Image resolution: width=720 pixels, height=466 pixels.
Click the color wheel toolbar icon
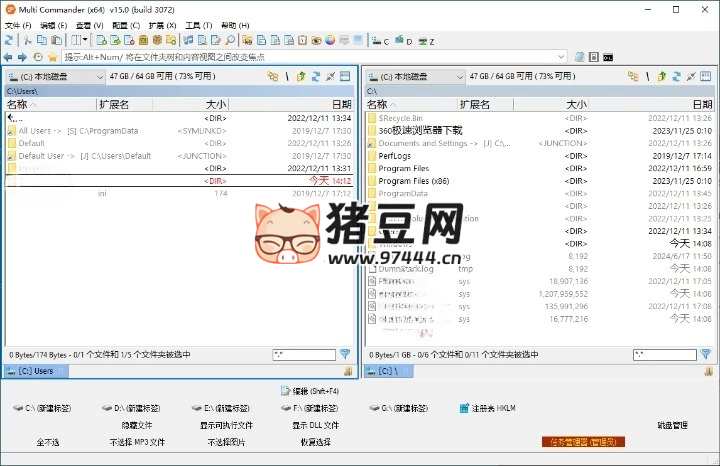(329, 41)
